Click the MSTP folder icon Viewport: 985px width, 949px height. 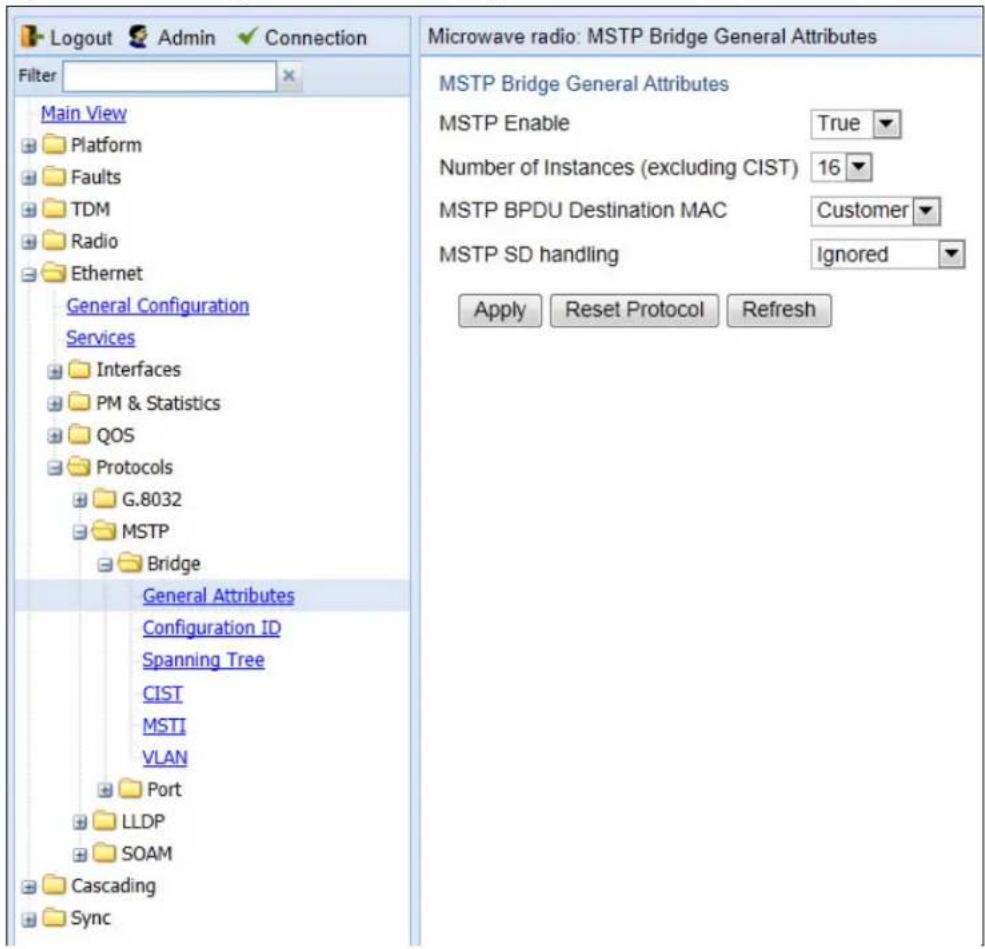point(104,531)
